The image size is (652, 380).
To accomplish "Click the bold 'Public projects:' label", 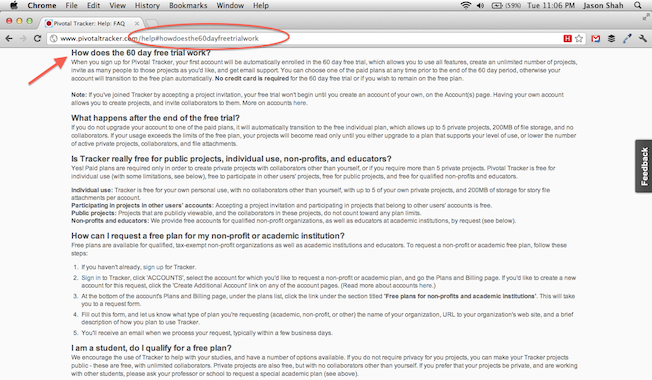I will click(94, 213).
